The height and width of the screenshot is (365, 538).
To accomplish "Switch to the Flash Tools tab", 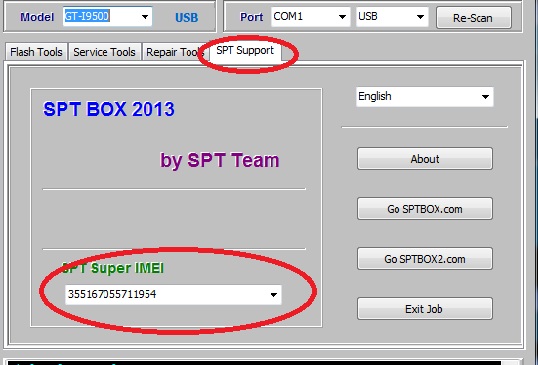I will pos(36,52).
